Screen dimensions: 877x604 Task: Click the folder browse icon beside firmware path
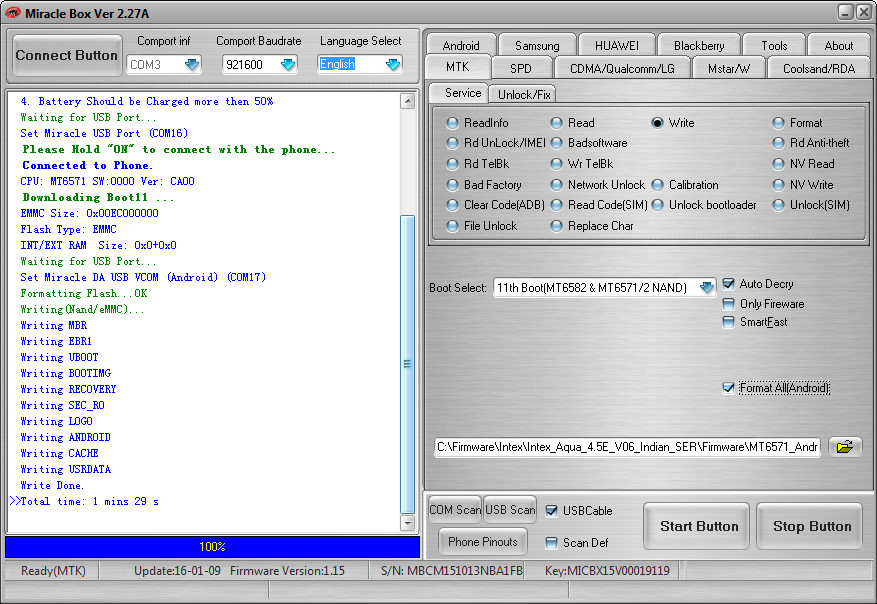pos(845,447)
